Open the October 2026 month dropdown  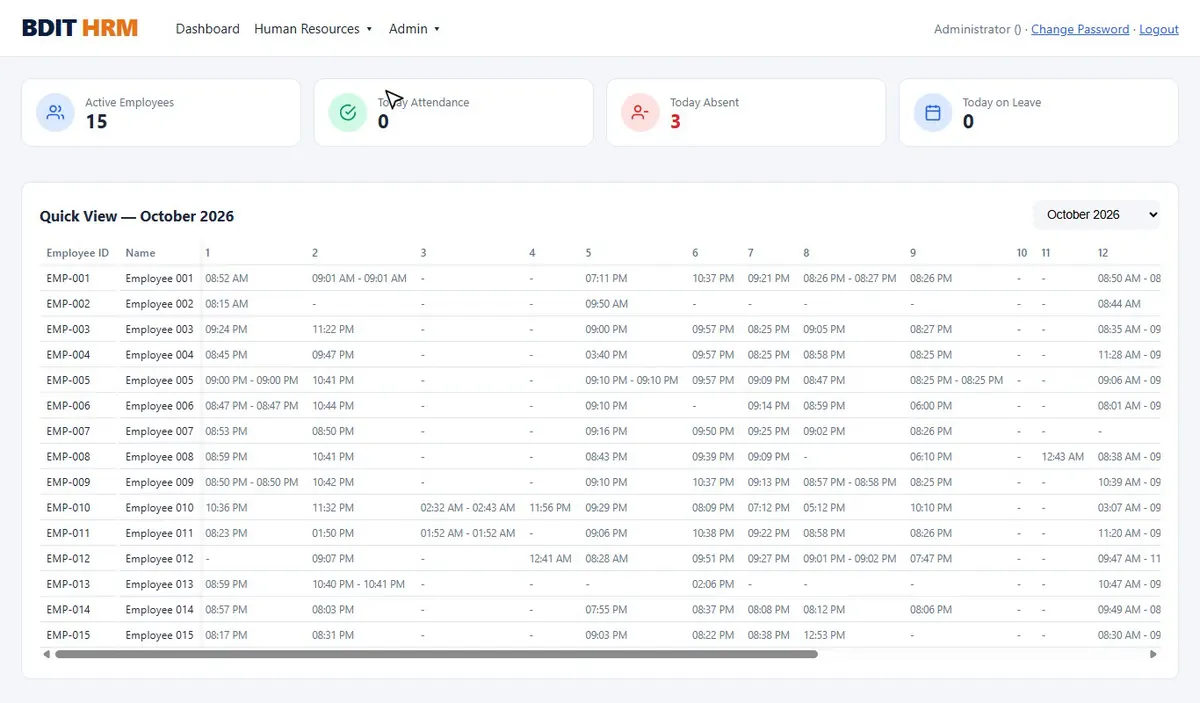(1097, 215)
